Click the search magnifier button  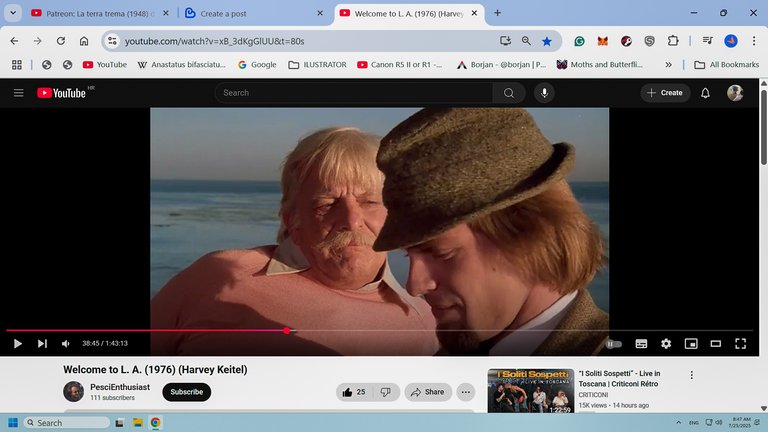point(509,93)
